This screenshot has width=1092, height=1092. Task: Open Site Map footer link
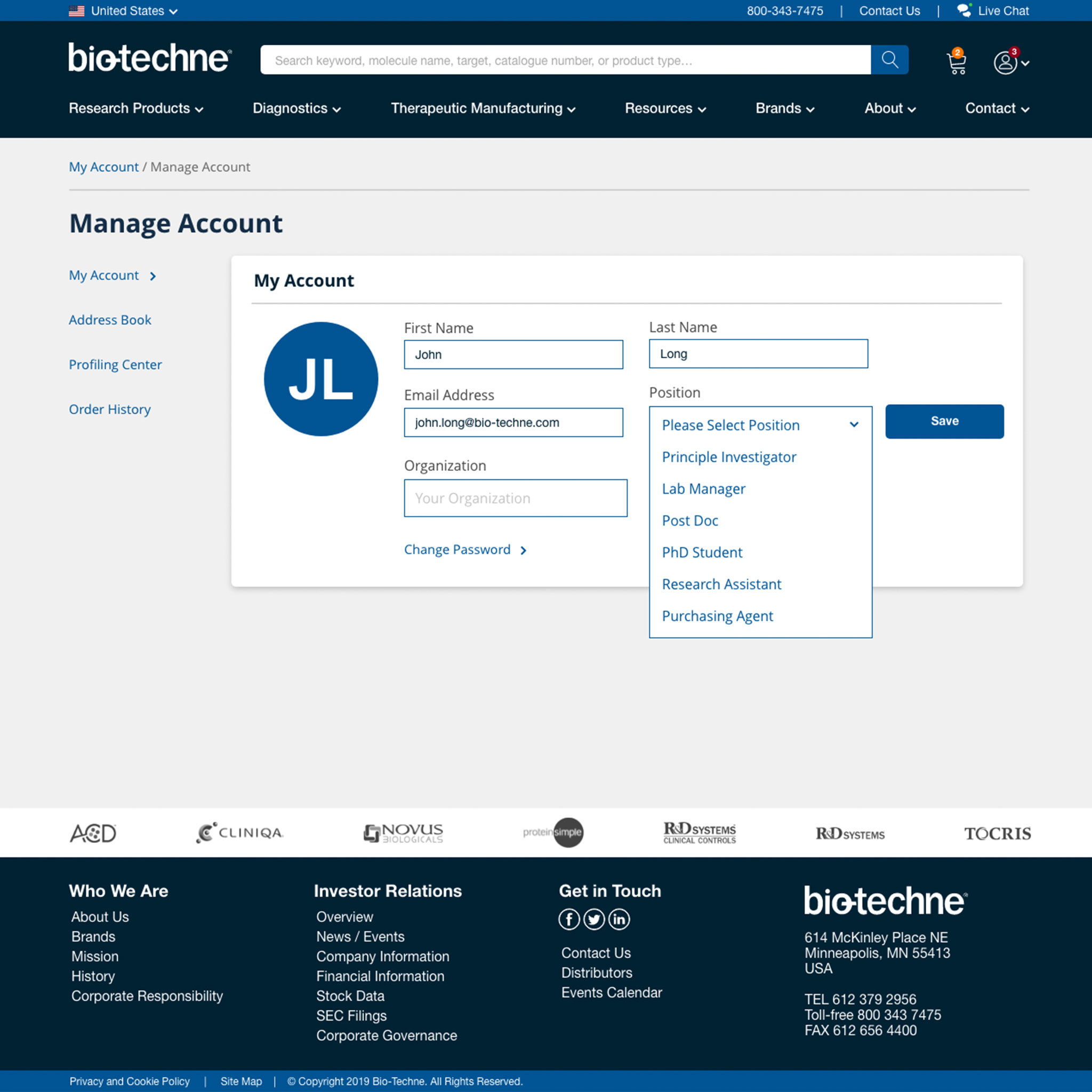click(242, 1081)
